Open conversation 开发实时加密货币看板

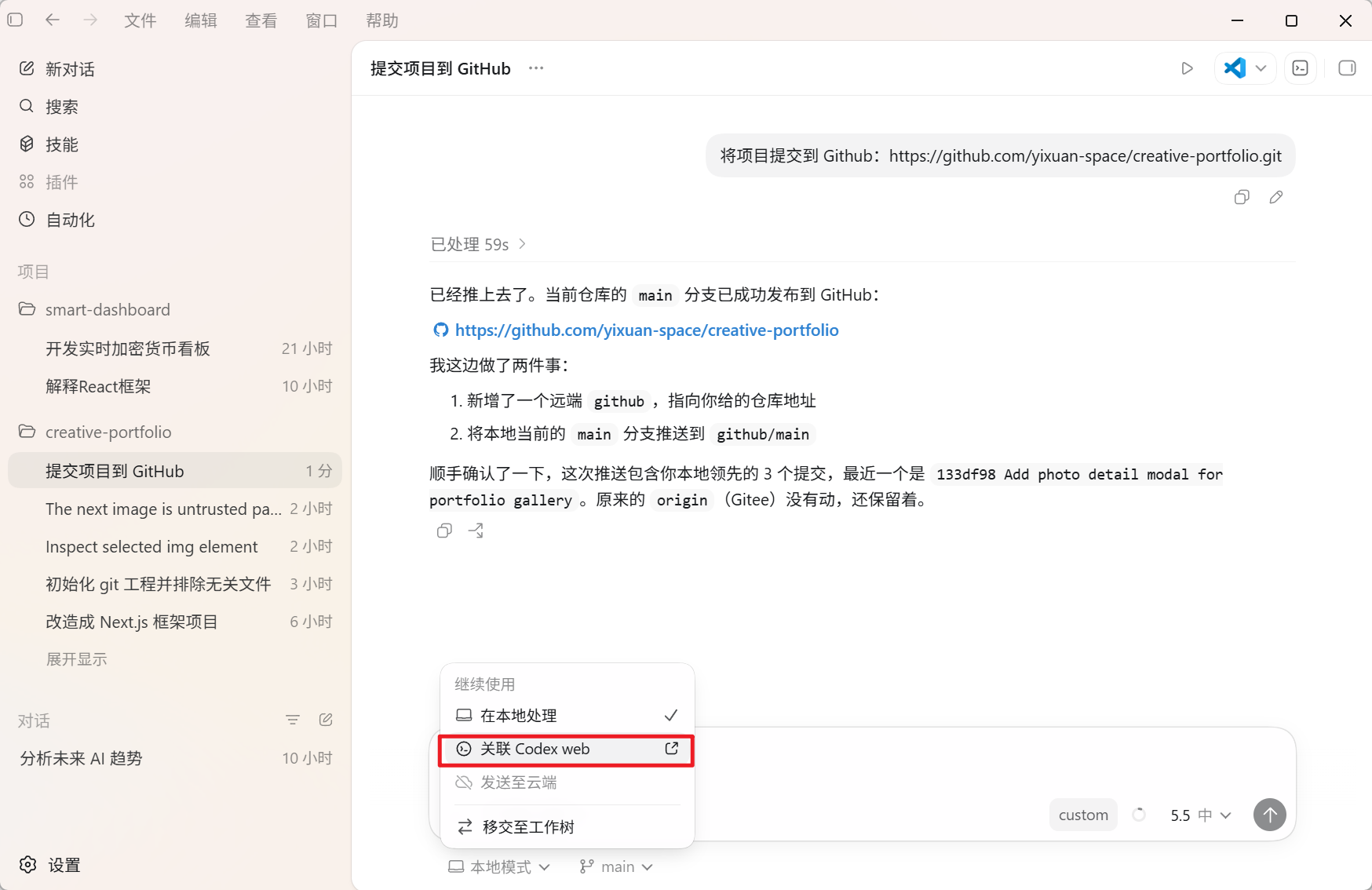tap(175, 348)
